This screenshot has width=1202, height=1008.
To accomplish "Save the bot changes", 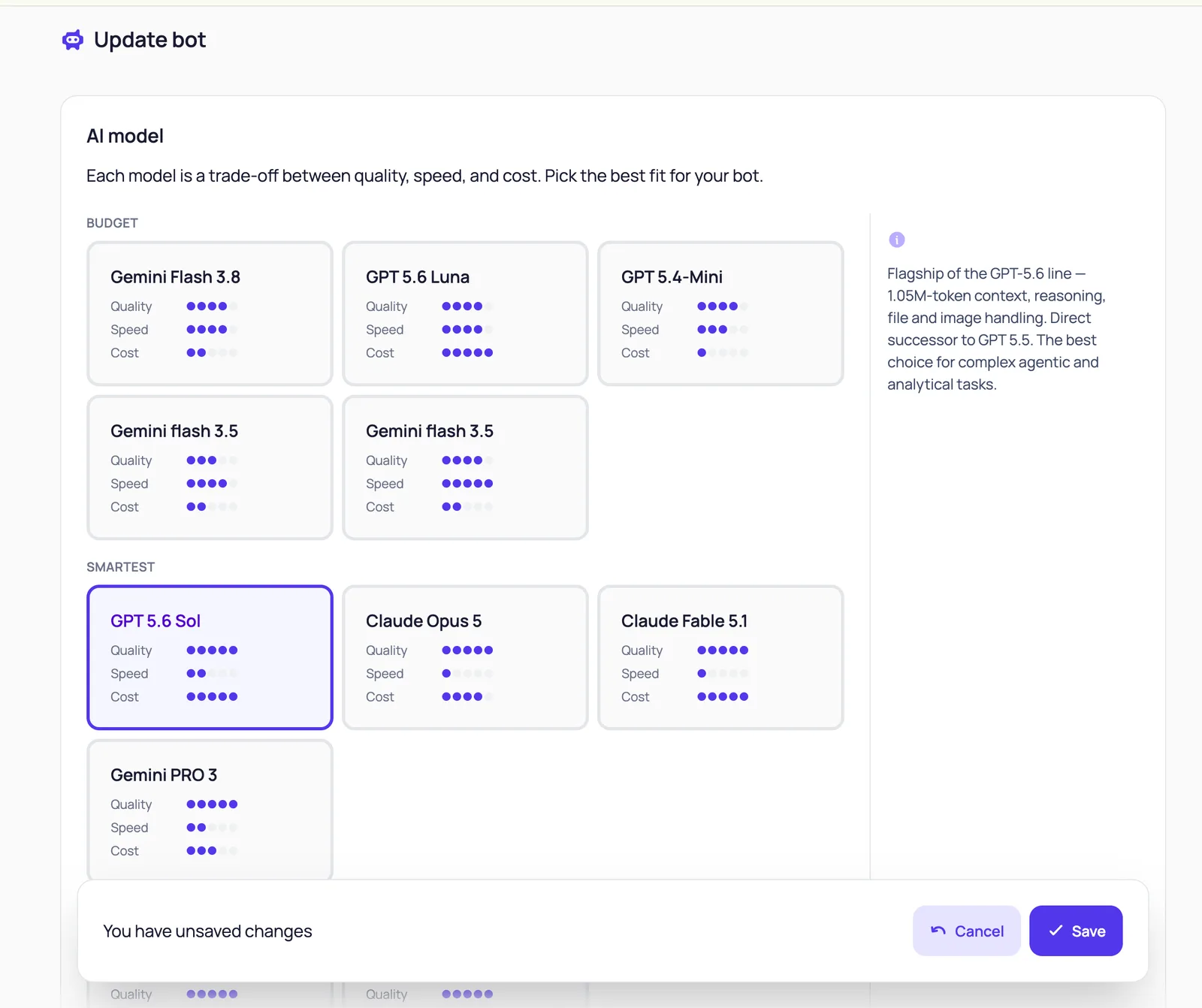I will point(1076,931).
